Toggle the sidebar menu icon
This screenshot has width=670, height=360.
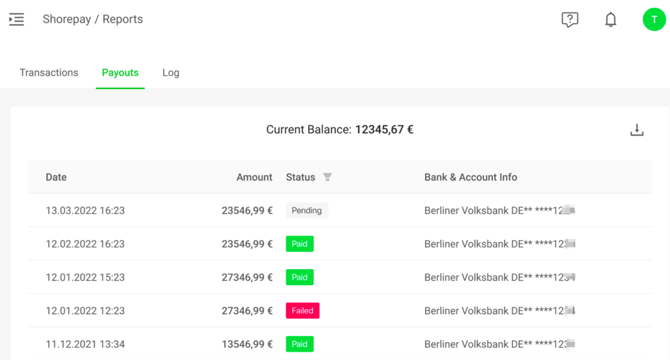click(16, 19)
